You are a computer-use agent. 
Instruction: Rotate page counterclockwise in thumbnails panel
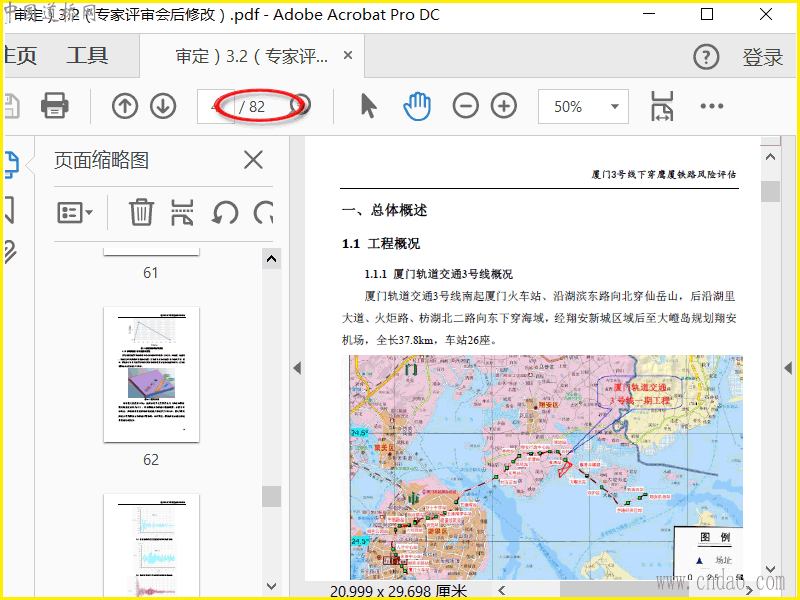pyautogui.click(x=225, y=212)
